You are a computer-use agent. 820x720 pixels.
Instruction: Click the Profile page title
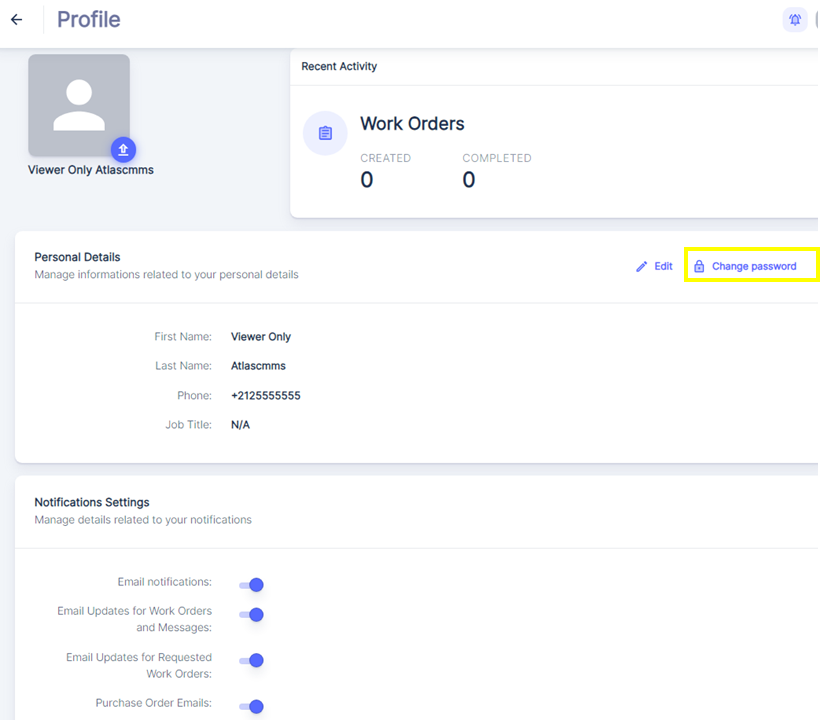(x=88, y=20)
